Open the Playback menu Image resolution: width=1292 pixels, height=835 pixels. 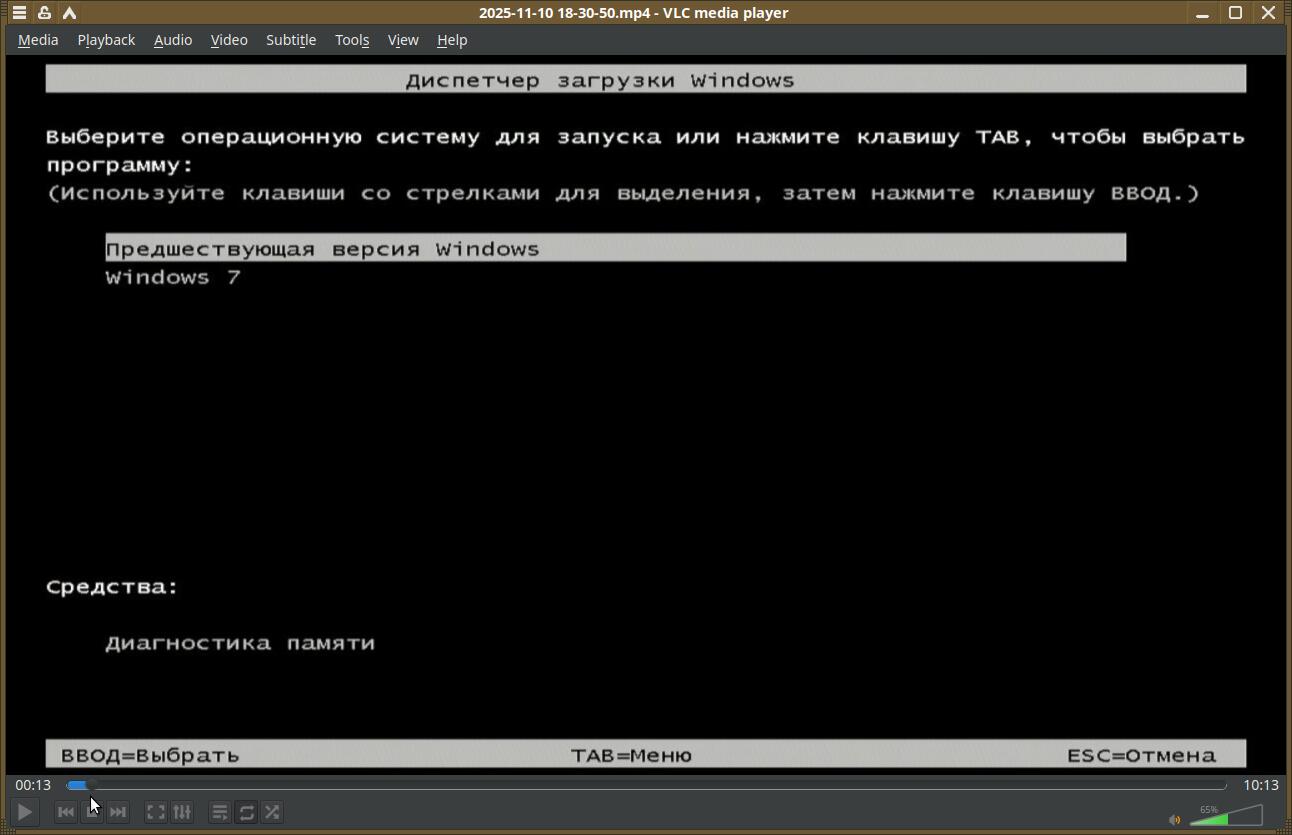(x=106, y=40)
